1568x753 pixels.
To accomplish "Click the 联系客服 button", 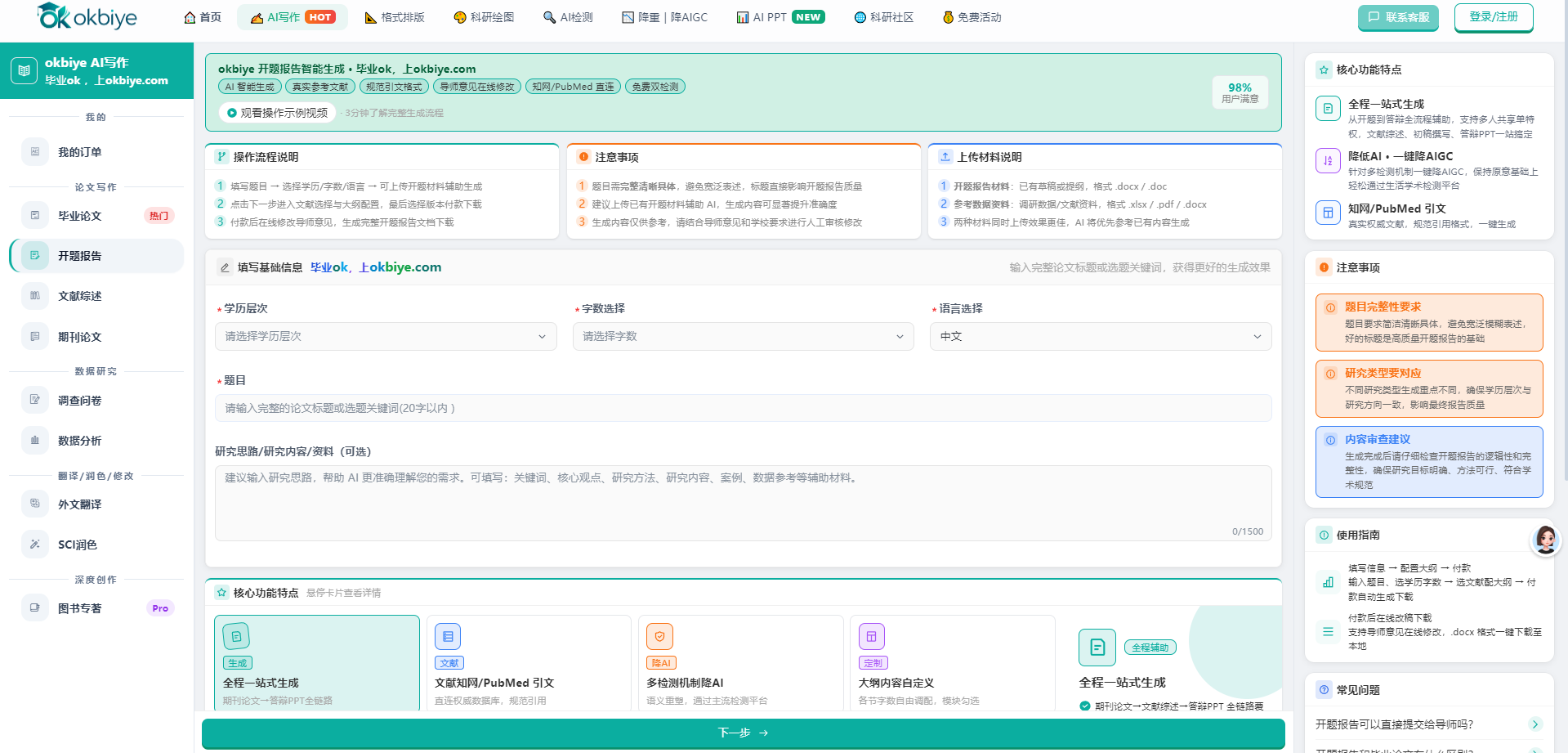I will tap(1399, 17).
